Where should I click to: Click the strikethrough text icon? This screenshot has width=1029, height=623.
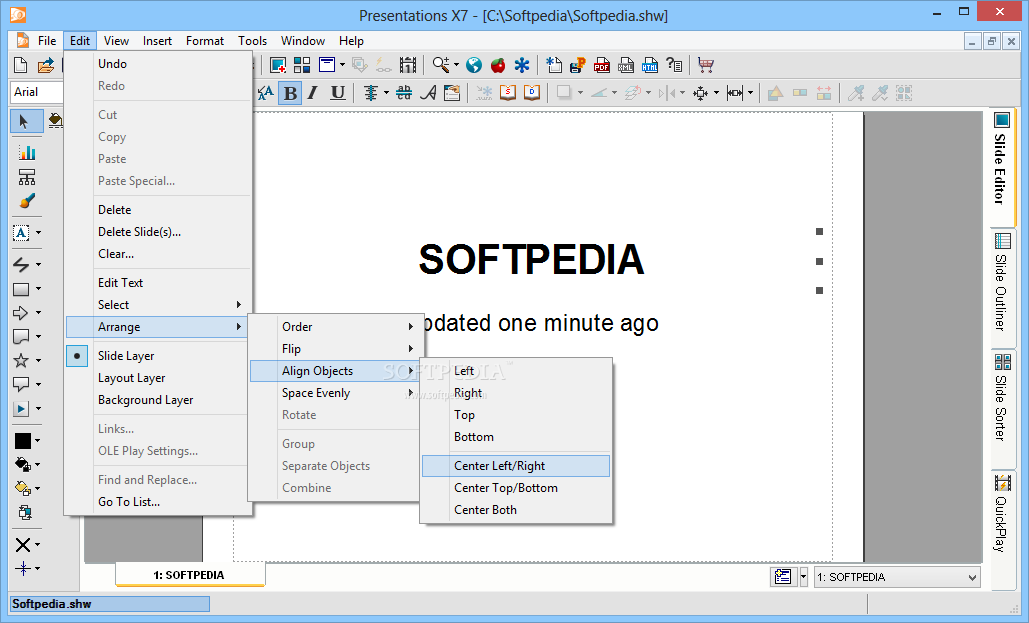pos(404,93)
